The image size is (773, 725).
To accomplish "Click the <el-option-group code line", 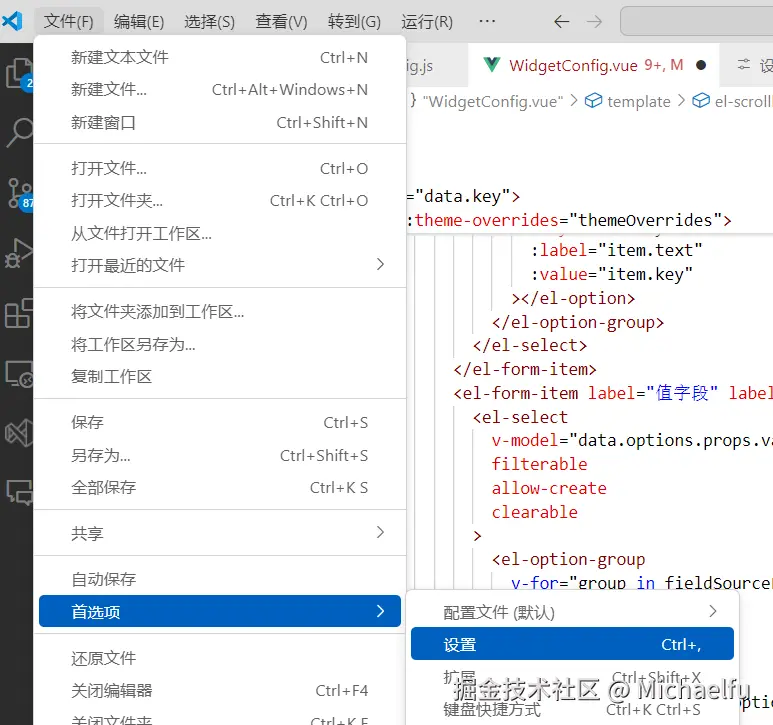I will pos(568,559).
